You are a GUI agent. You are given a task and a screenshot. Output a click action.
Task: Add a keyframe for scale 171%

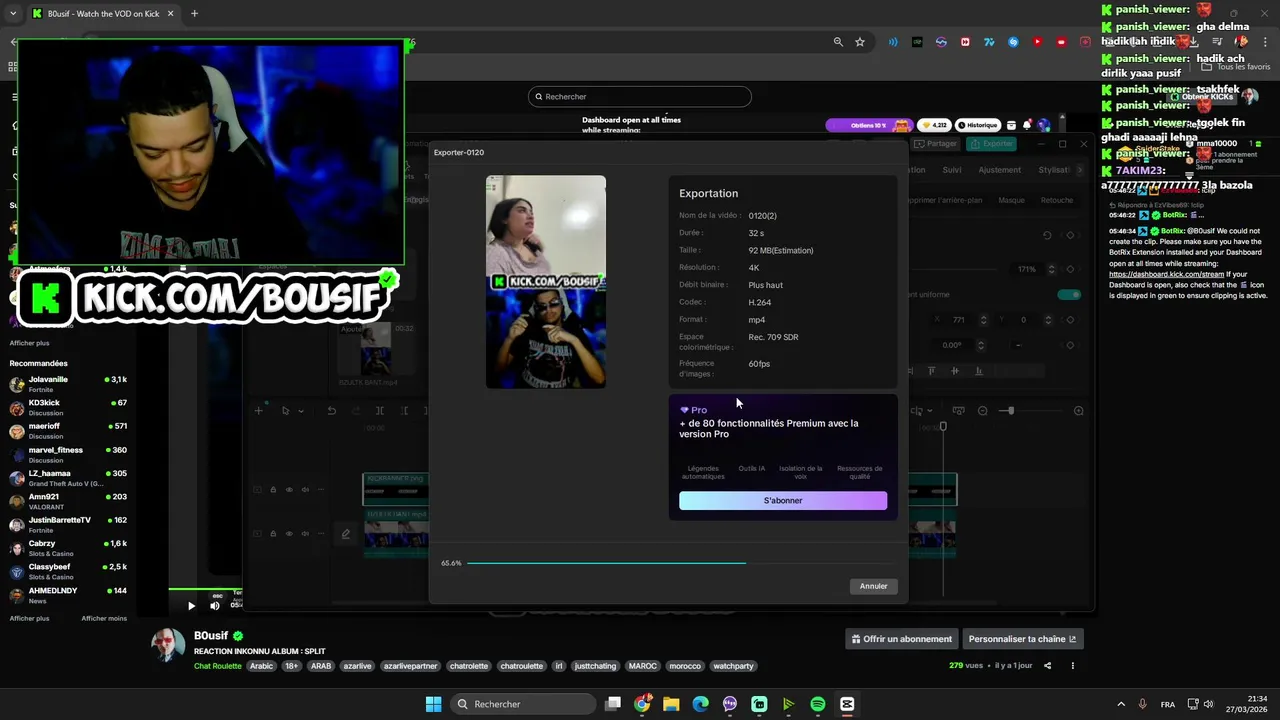tap(1070, 269)
